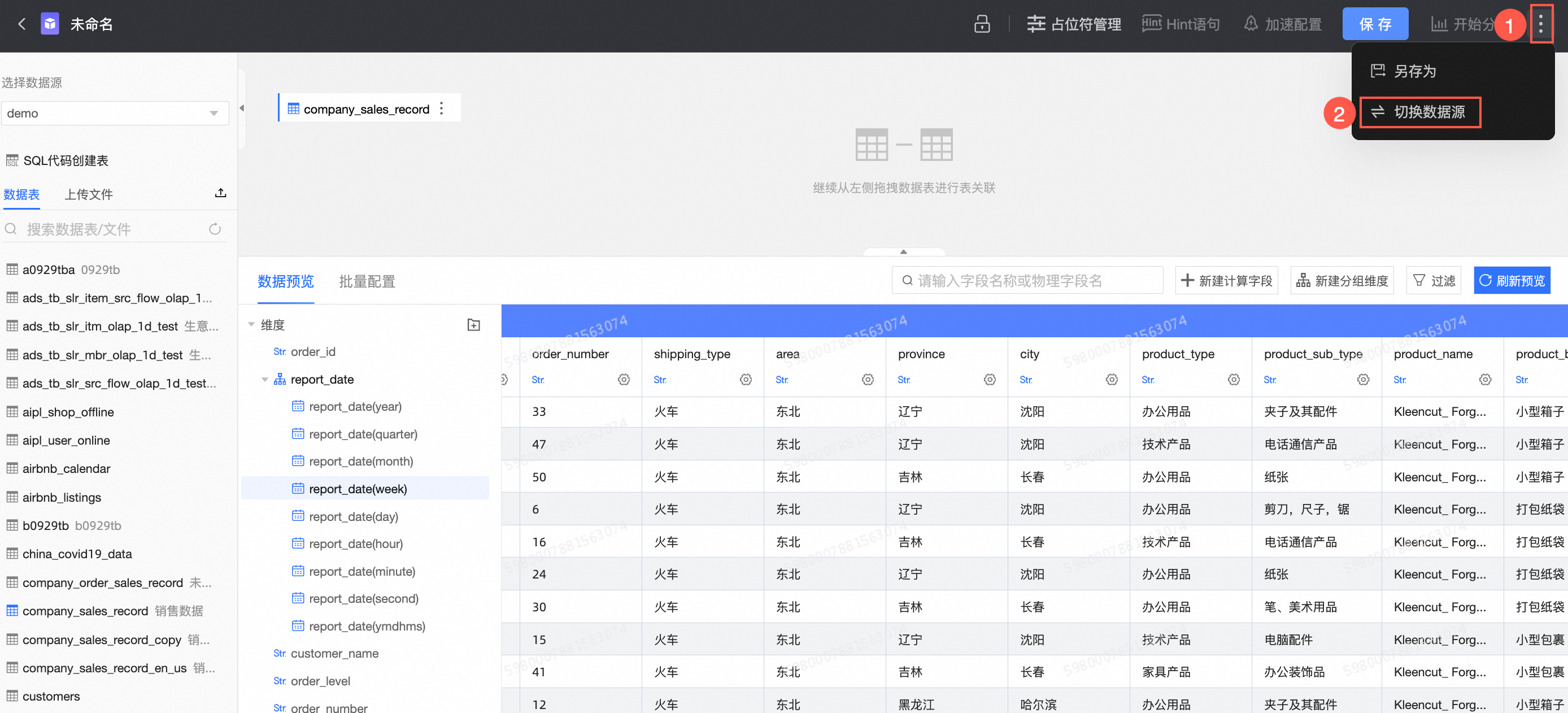Open the Hint语句 option
The image size is (1568, 713).
[1181, 24]
